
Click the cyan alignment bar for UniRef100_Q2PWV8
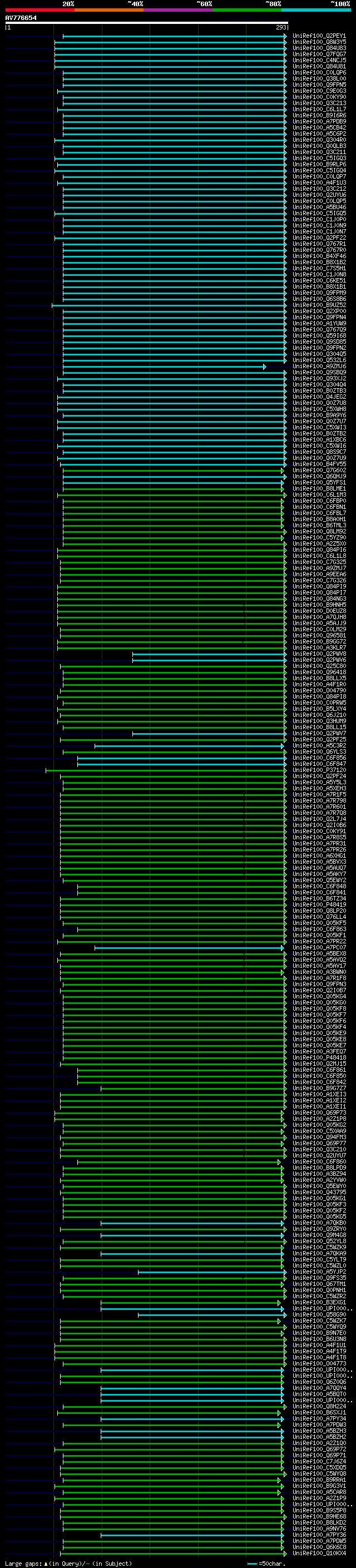209,654
